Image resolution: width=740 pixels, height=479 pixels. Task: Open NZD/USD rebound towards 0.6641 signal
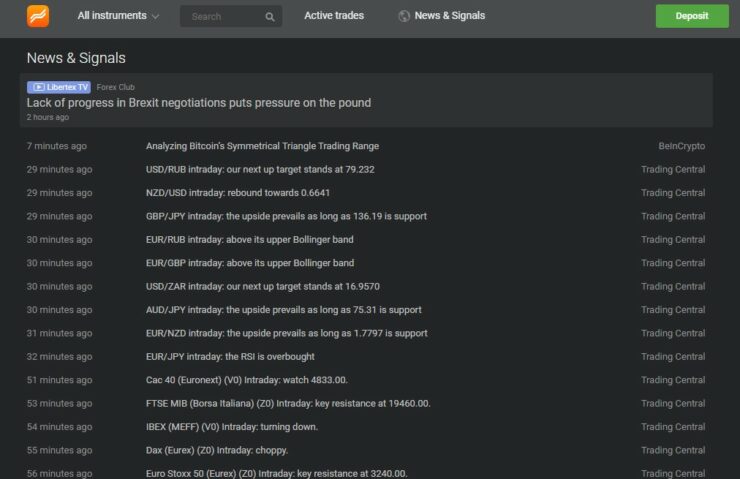(238, 193)
